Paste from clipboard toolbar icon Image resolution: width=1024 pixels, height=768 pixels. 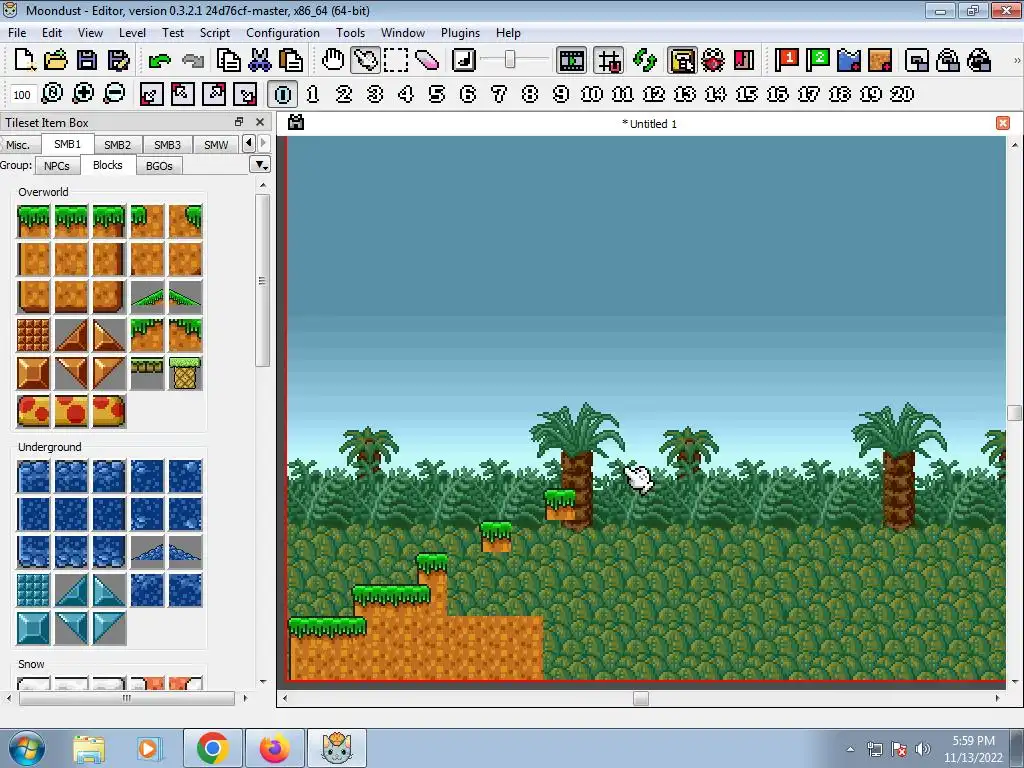[x=291, y=60]
